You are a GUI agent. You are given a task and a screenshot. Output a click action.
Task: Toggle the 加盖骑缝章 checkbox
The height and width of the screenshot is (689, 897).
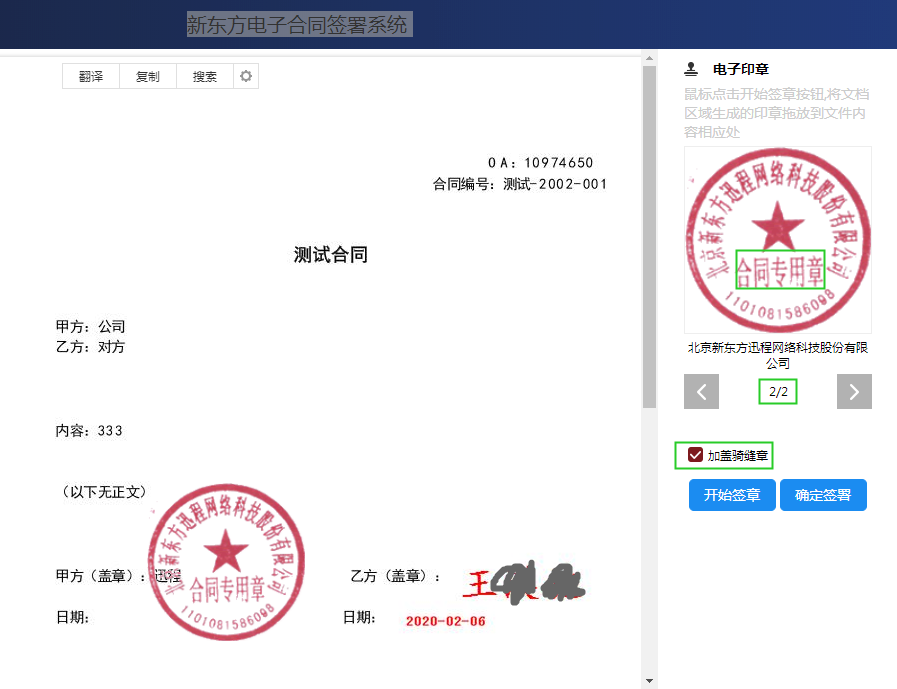[695, 456]
